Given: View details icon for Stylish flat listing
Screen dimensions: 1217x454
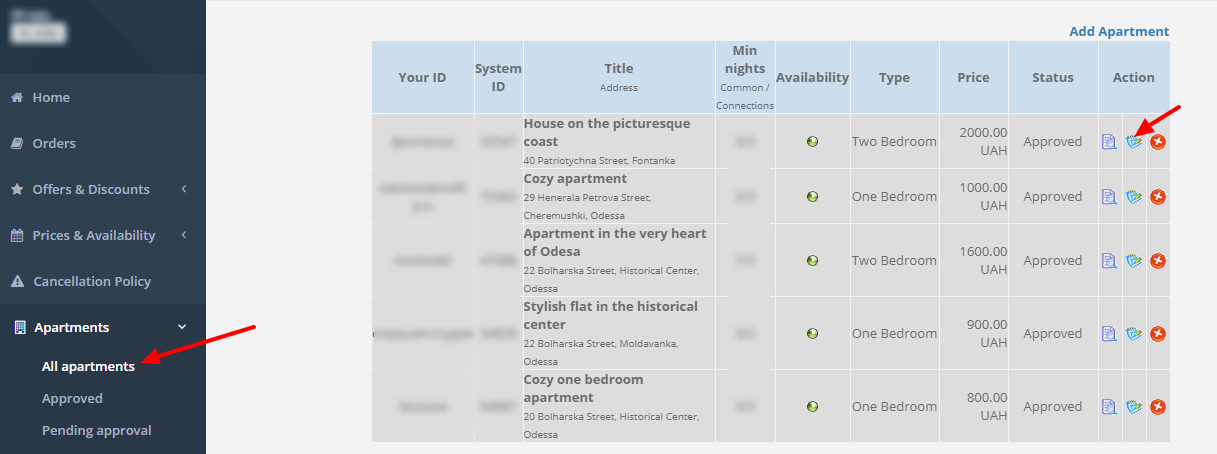Looking at the screenshot, I should [x=1109, y=334].
